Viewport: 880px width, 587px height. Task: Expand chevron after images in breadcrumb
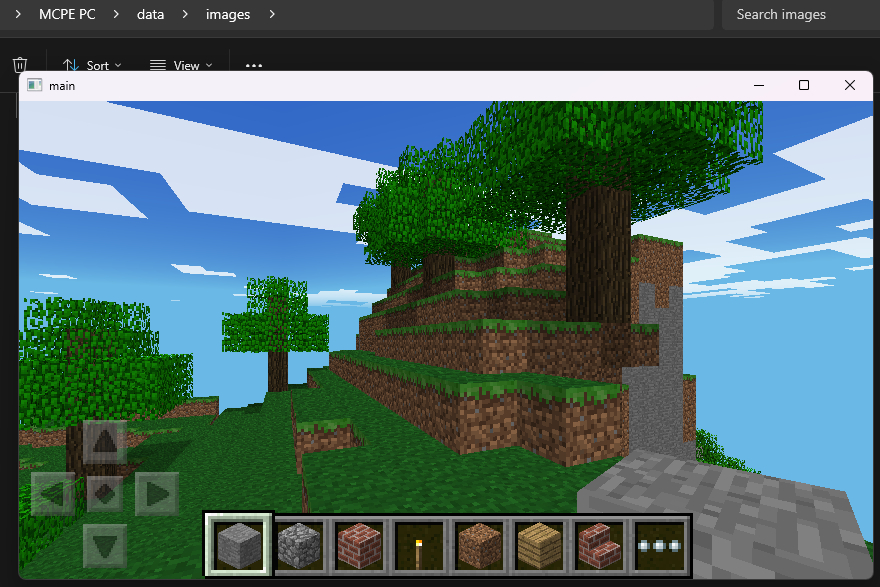click(x=271, y=14)
